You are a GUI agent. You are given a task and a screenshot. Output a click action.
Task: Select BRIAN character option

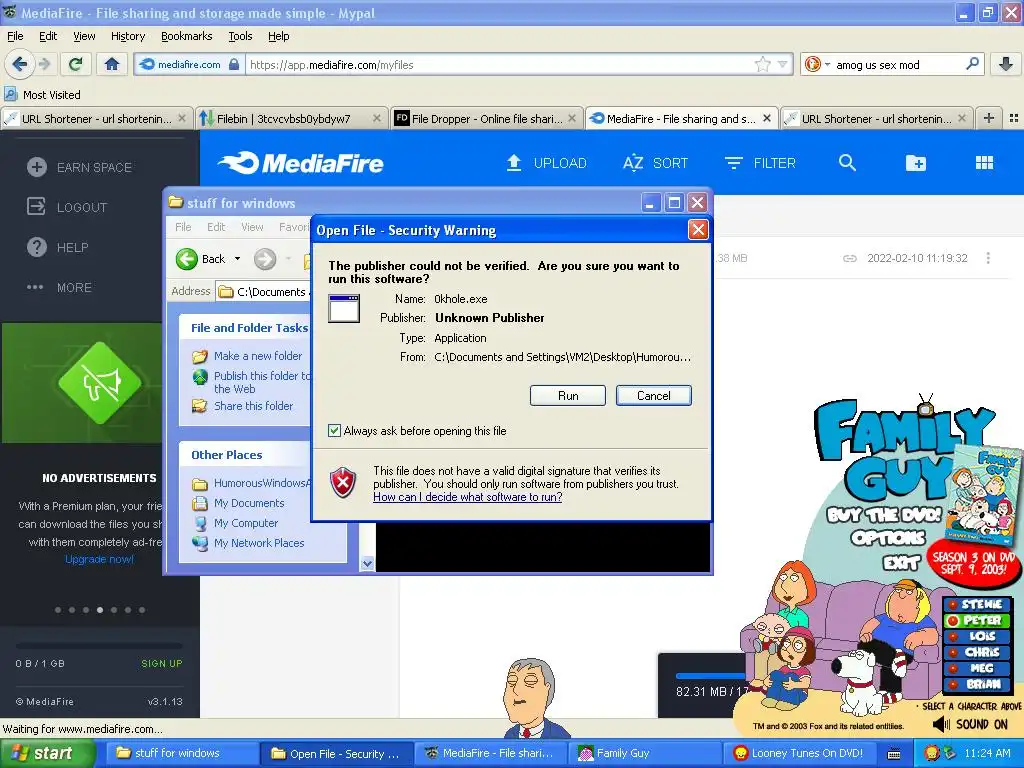click(976, 684)
